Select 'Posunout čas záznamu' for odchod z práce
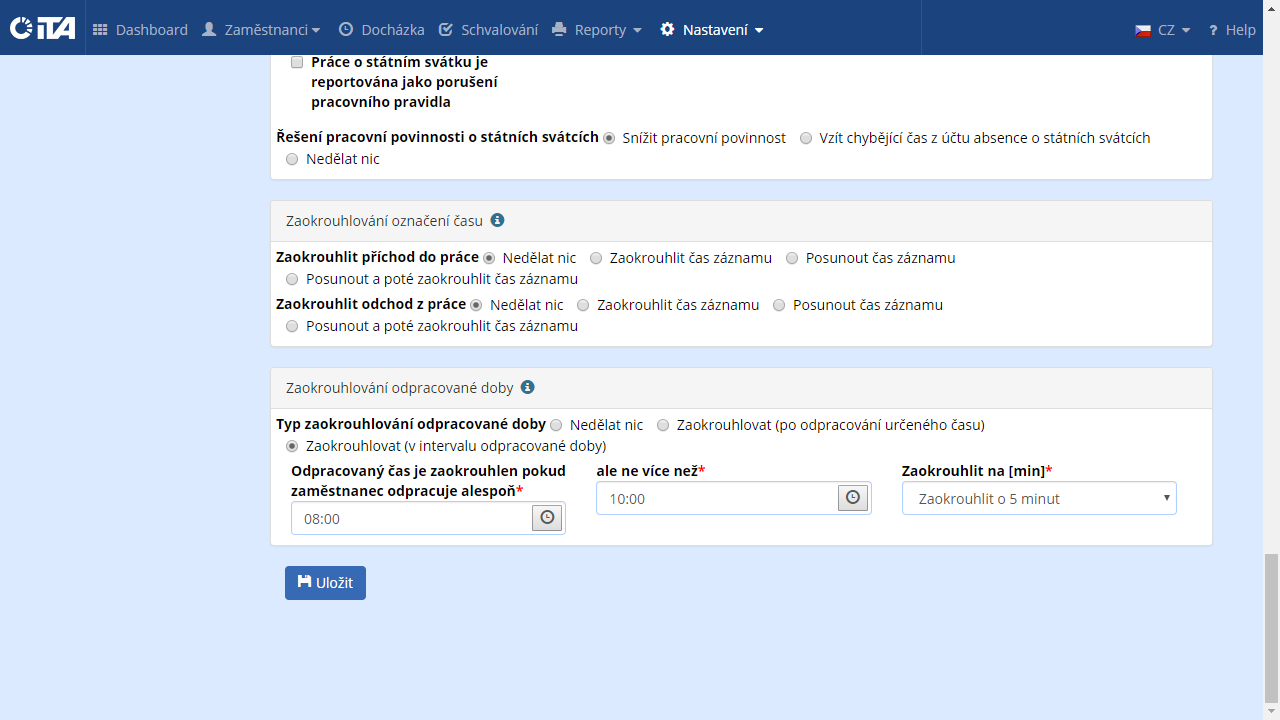The image size is (1280, 720). [x=779, y=305]
